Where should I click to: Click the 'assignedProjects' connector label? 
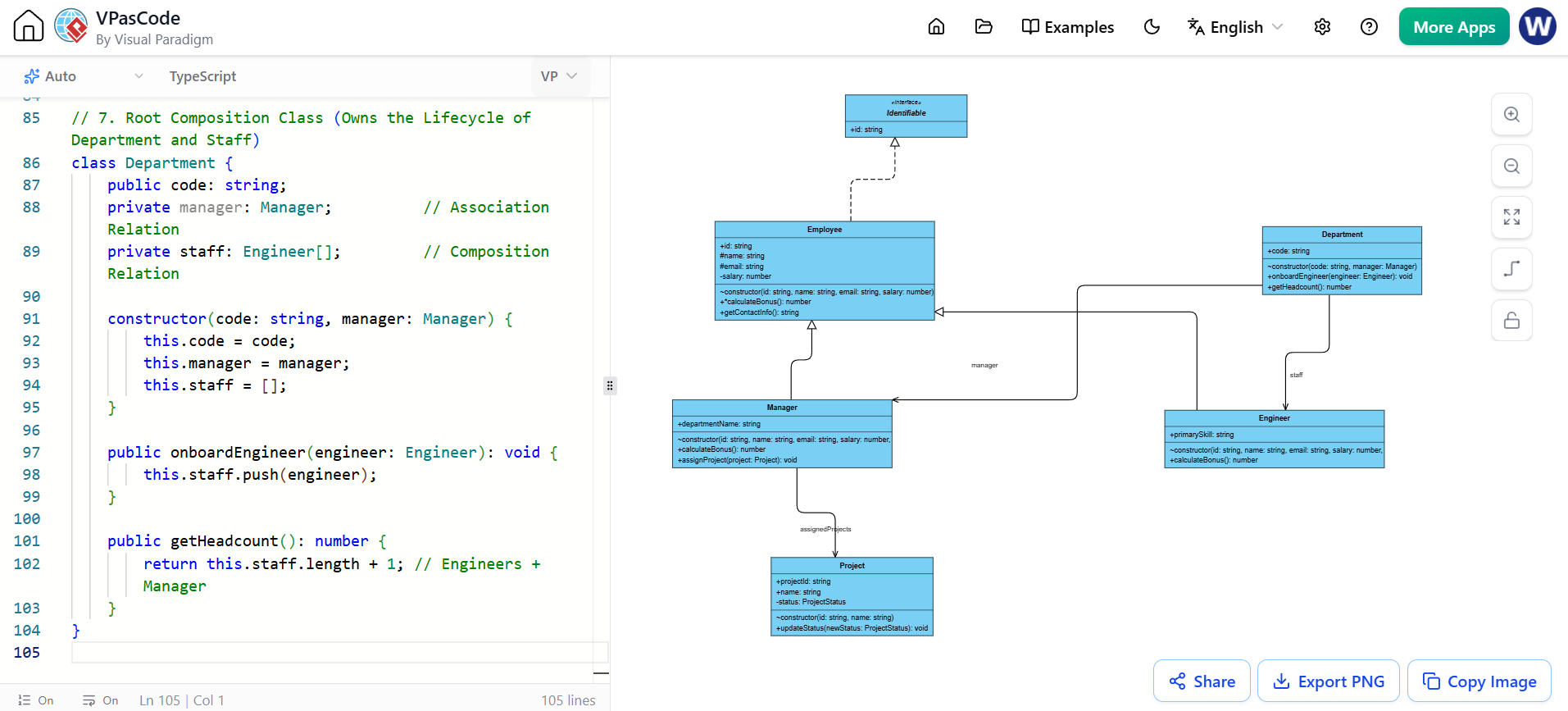(825, 530)
